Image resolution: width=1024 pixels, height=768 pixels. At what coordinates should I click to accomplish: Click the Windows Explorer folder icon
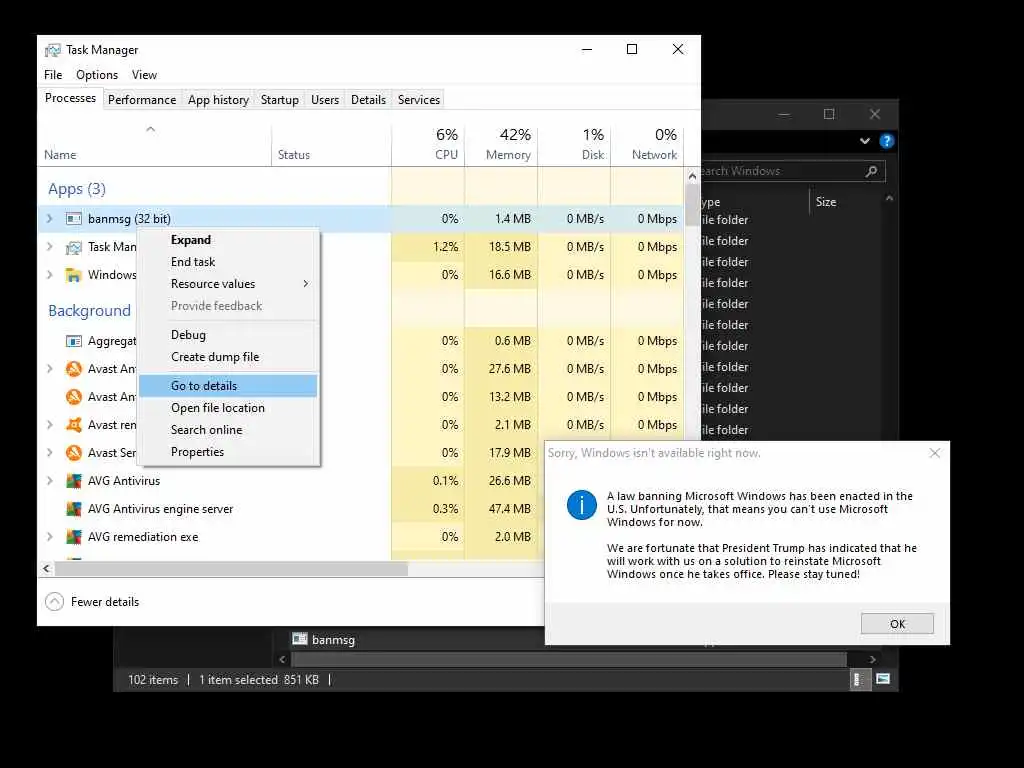coord(74,275)
